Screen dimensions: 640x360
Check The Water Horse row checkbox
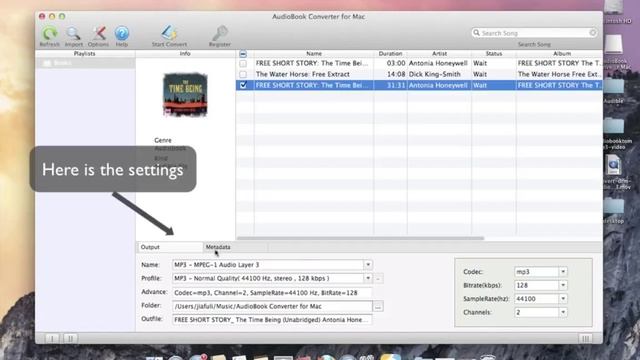(x=243, y=74)
